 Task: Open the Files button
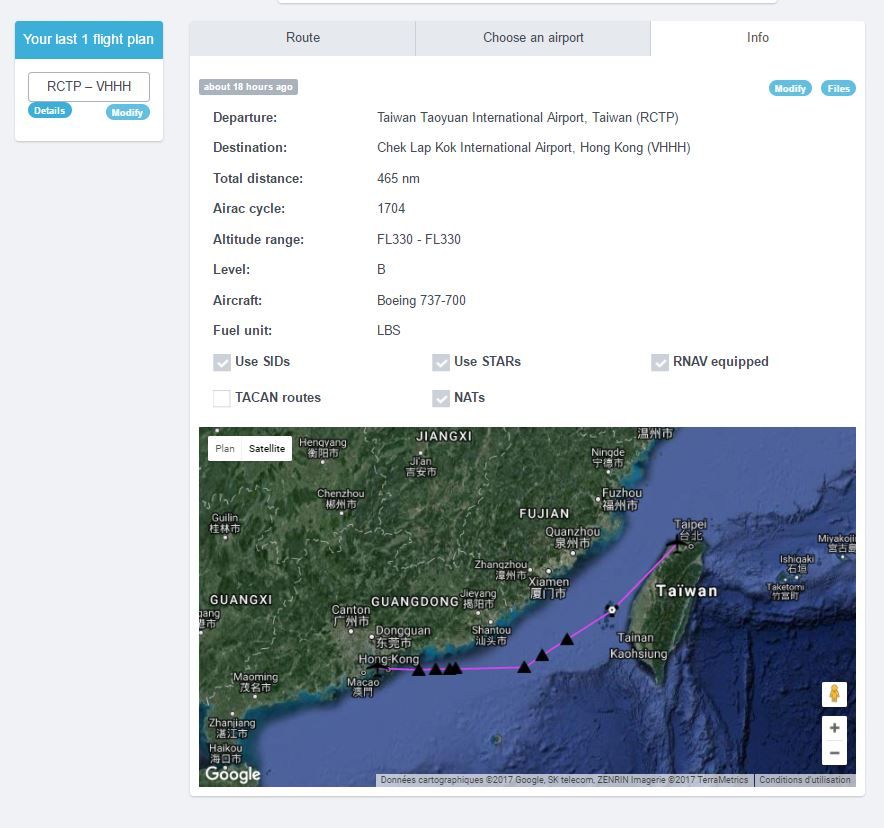[838, 88]
